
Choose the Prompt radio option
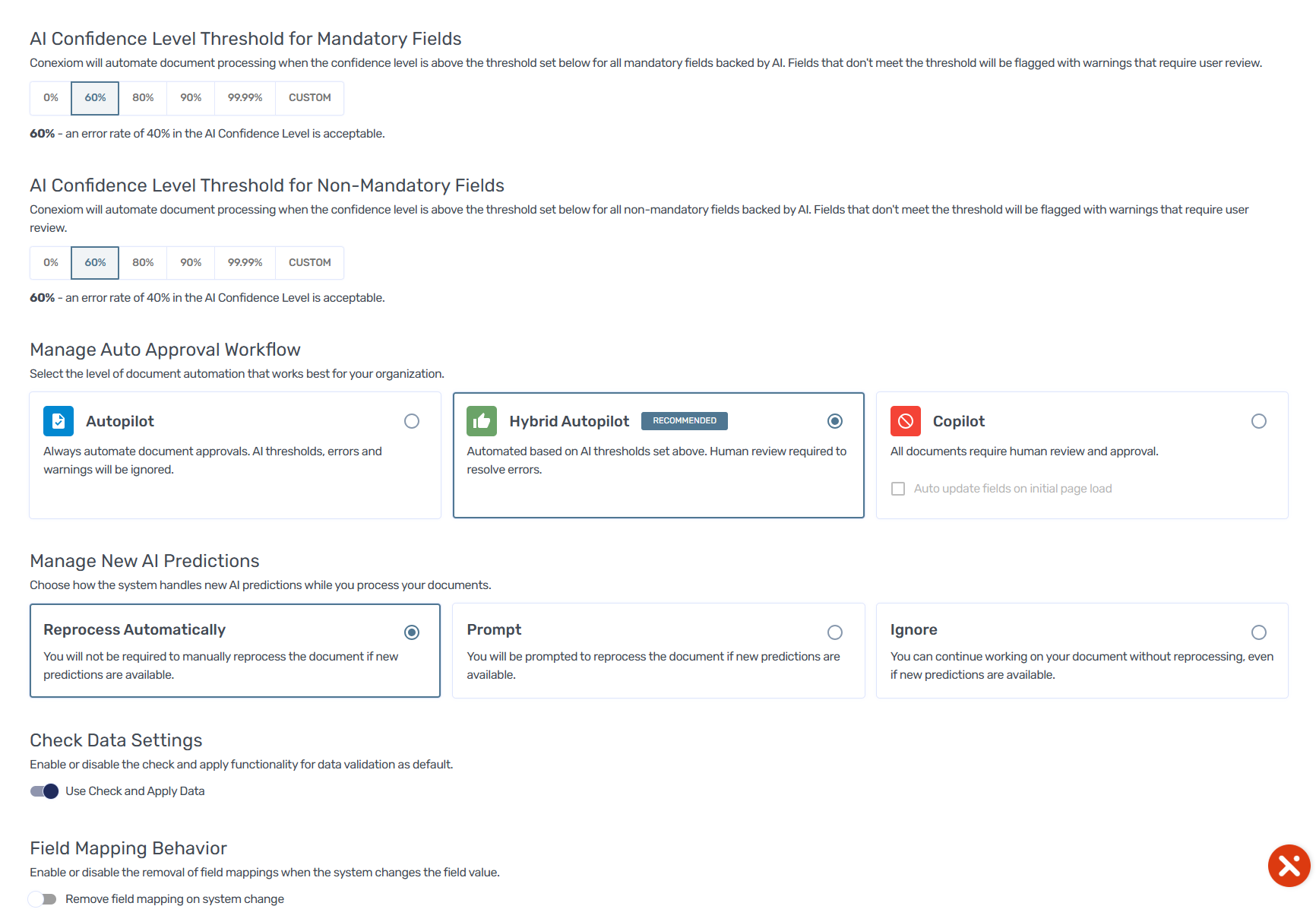point(835,632)
